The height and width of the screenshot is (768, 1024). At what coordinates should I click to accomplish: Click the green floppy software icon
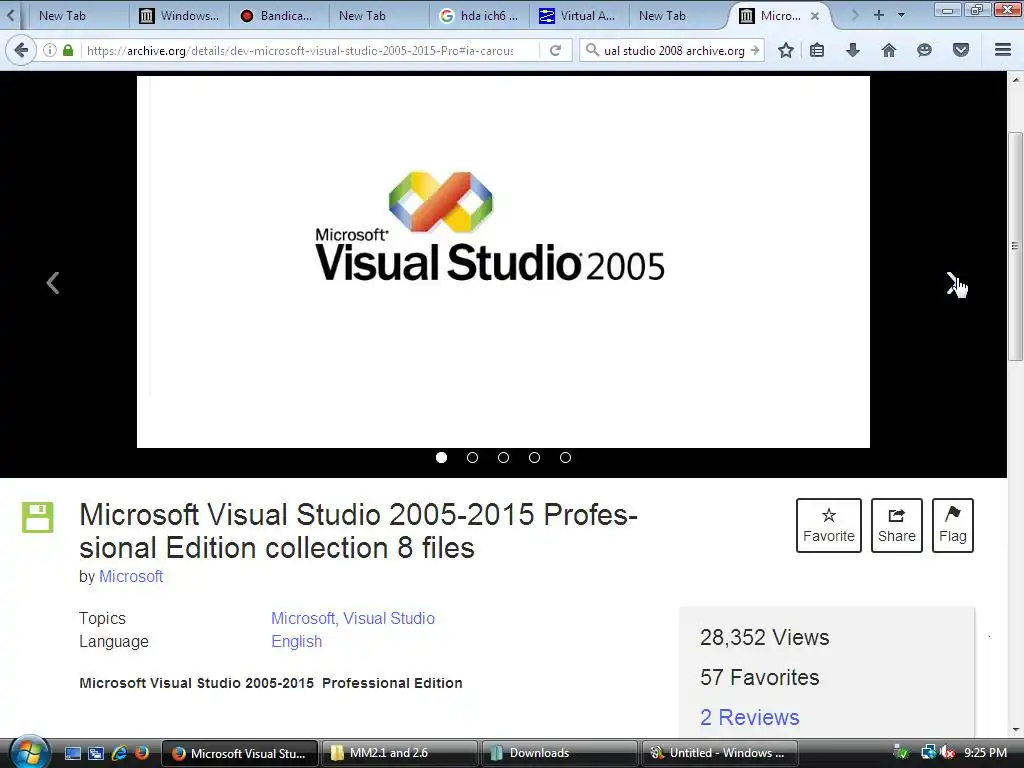[38, 518]
